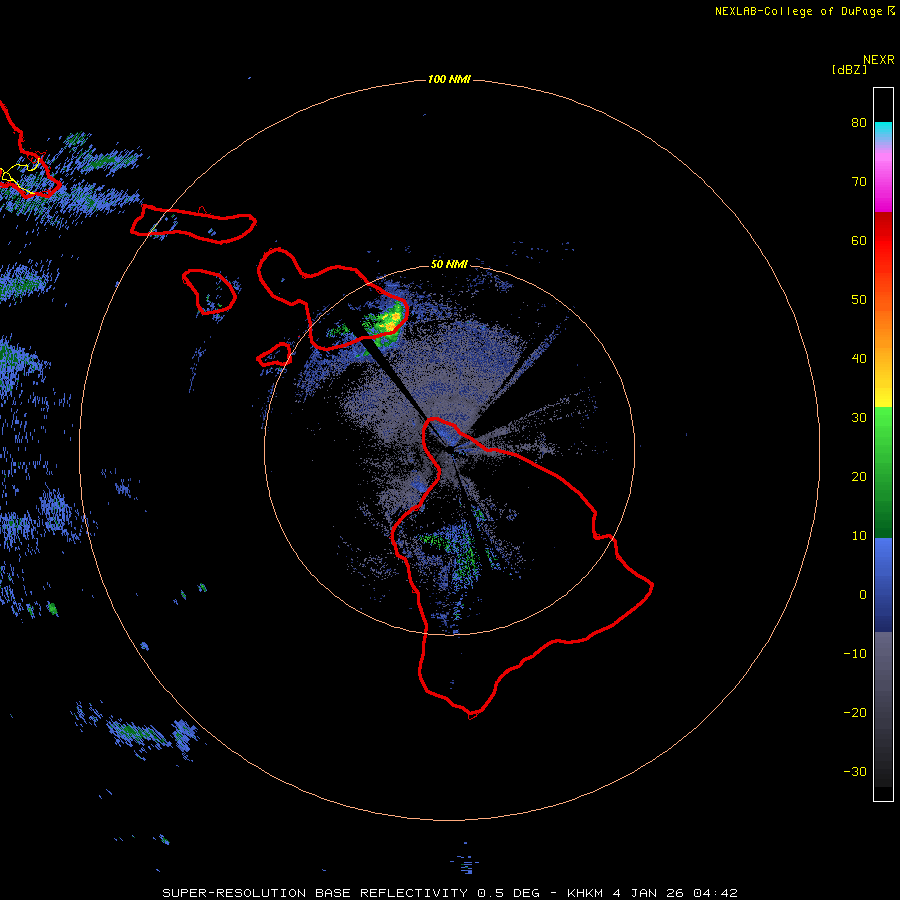Click the 40 dBZ scale value
Viewport: 900px width, 900px height.
coord(859,359)
